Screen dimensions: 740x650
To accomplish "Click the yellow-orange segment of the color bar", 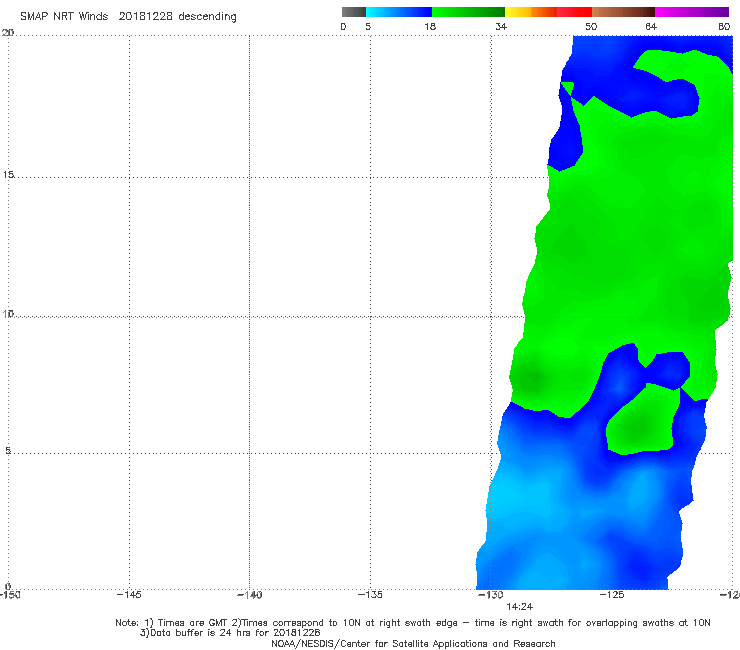I will 530,12.
